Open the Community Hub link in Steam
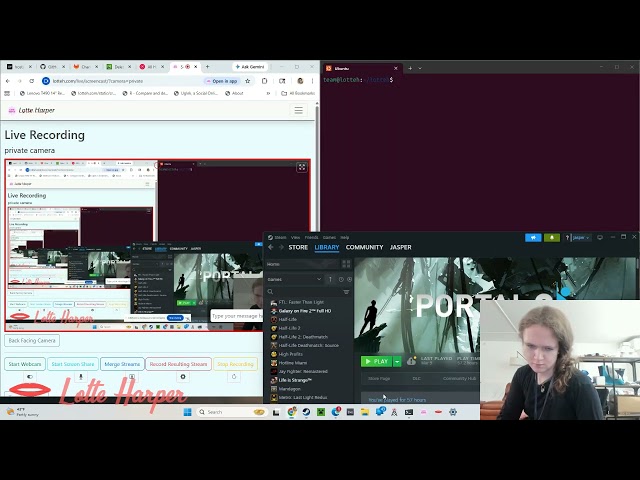 point(459,378)
